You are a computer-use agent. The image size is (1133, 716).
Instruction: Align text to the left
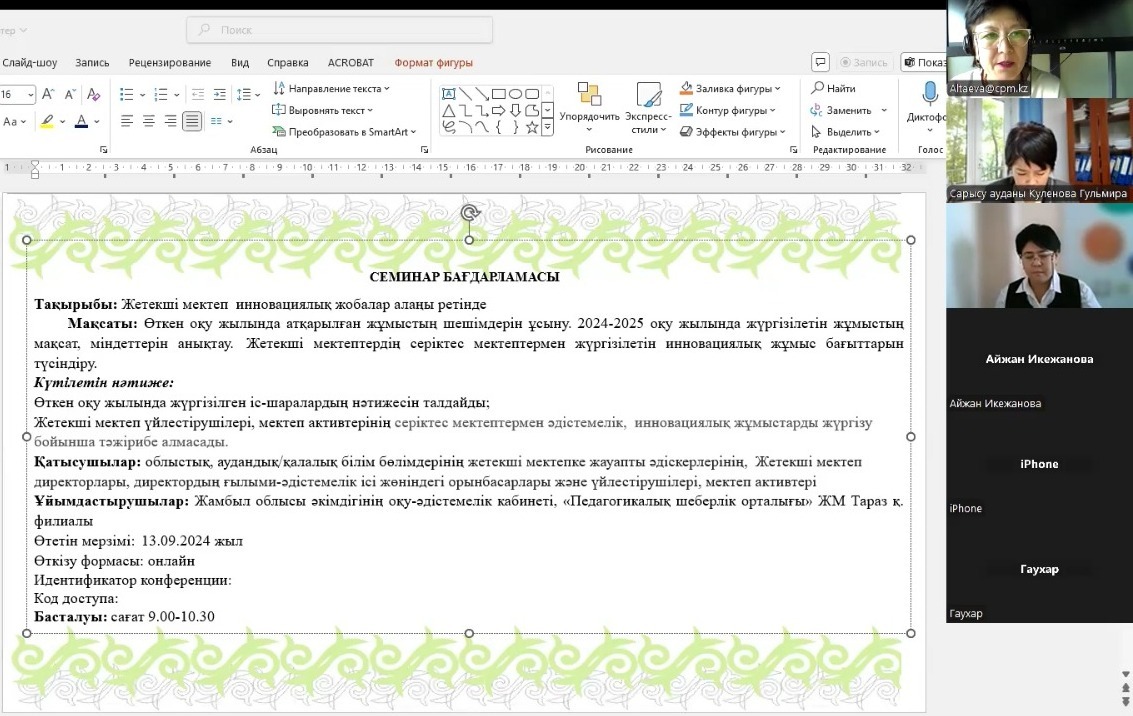coord(127,121)
